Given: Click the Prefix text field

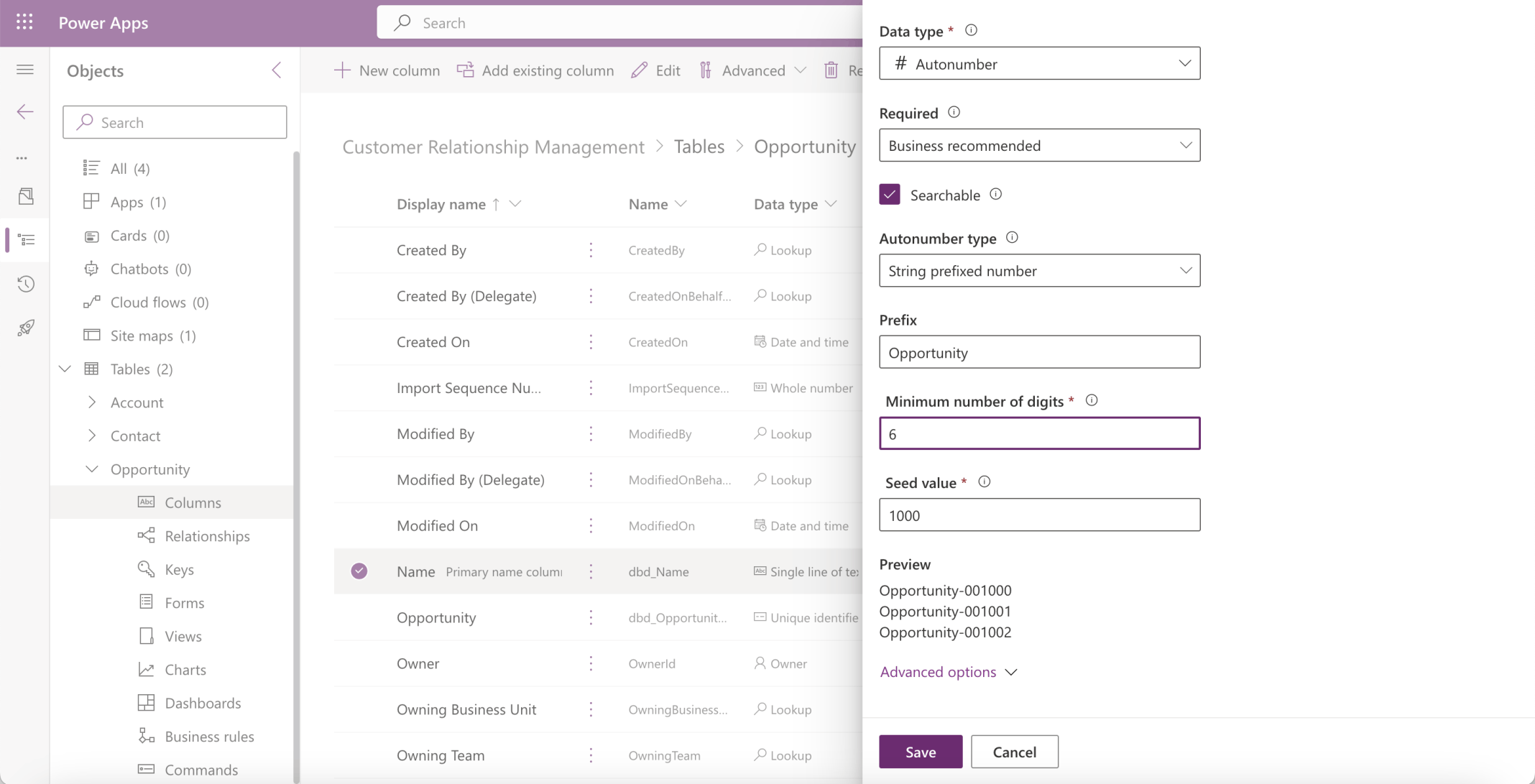Looking at the screenshot, I should tap(1039, 353).
